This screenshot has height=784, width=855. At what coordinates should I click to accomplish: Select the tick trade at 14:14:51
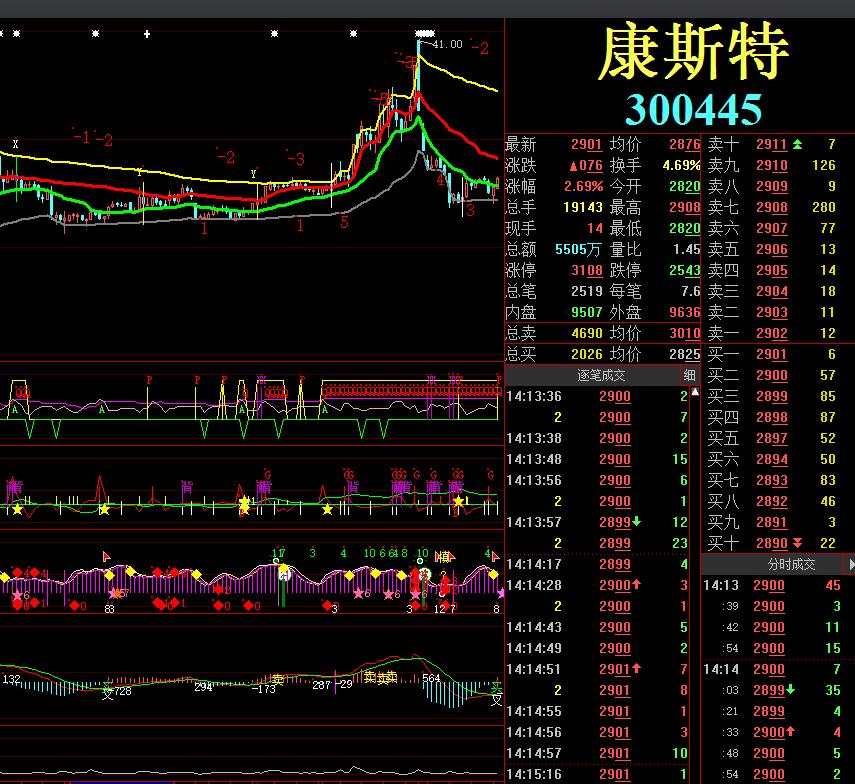click(597, 670)
